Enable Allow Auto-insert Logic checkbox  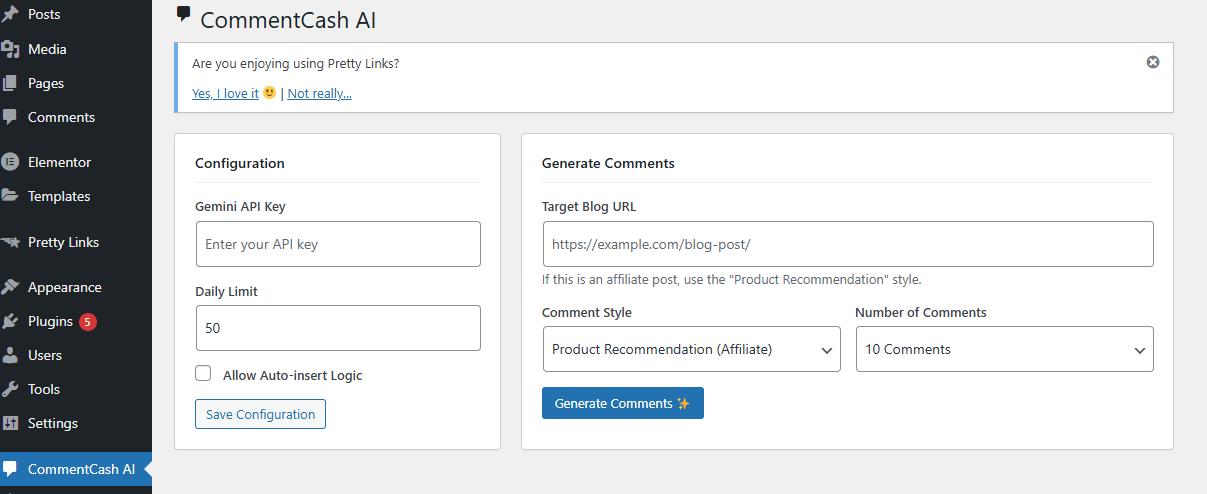click(x=203, y=373)
